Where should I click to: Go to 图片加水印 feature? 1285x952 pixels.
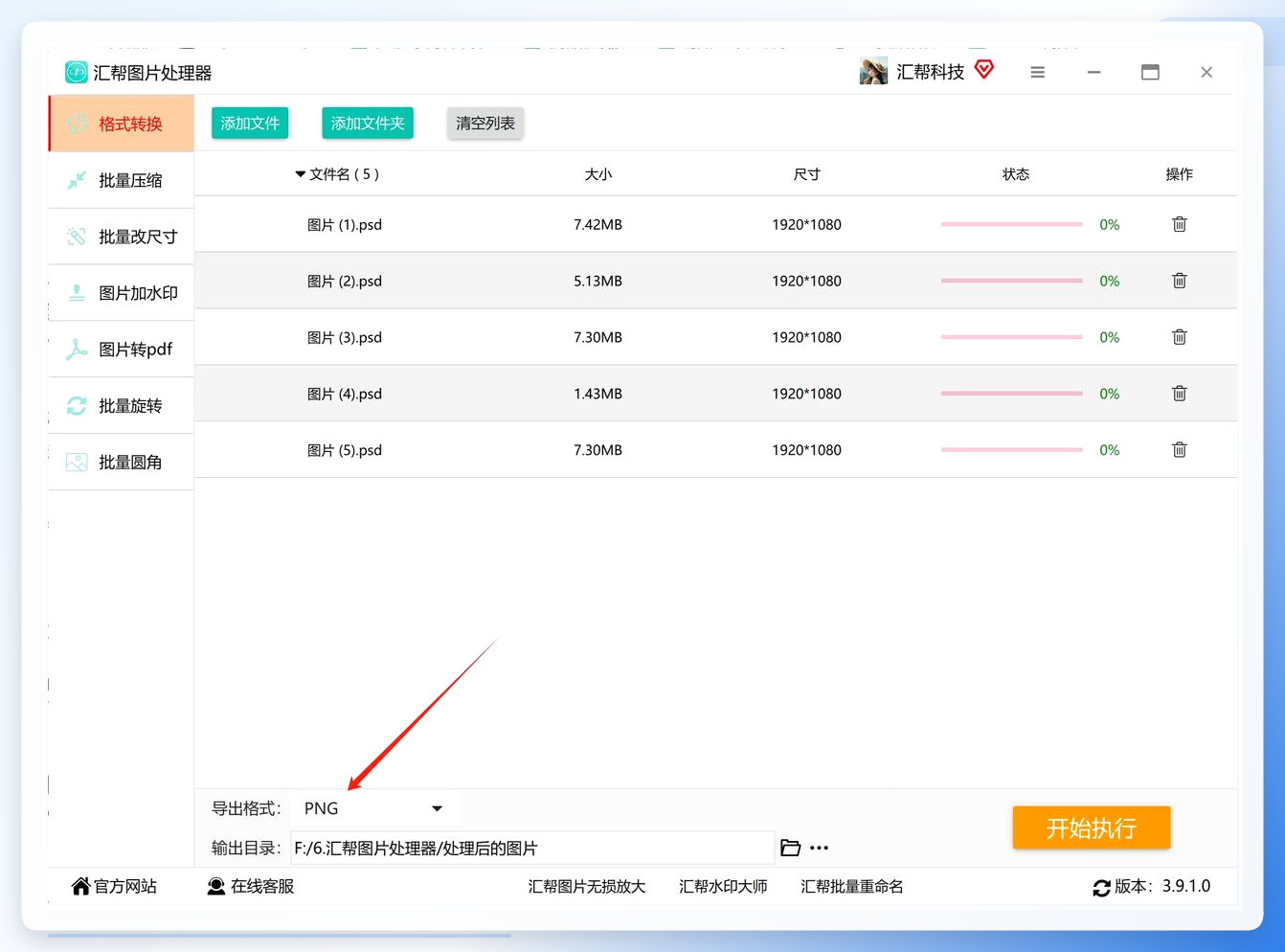122,293
